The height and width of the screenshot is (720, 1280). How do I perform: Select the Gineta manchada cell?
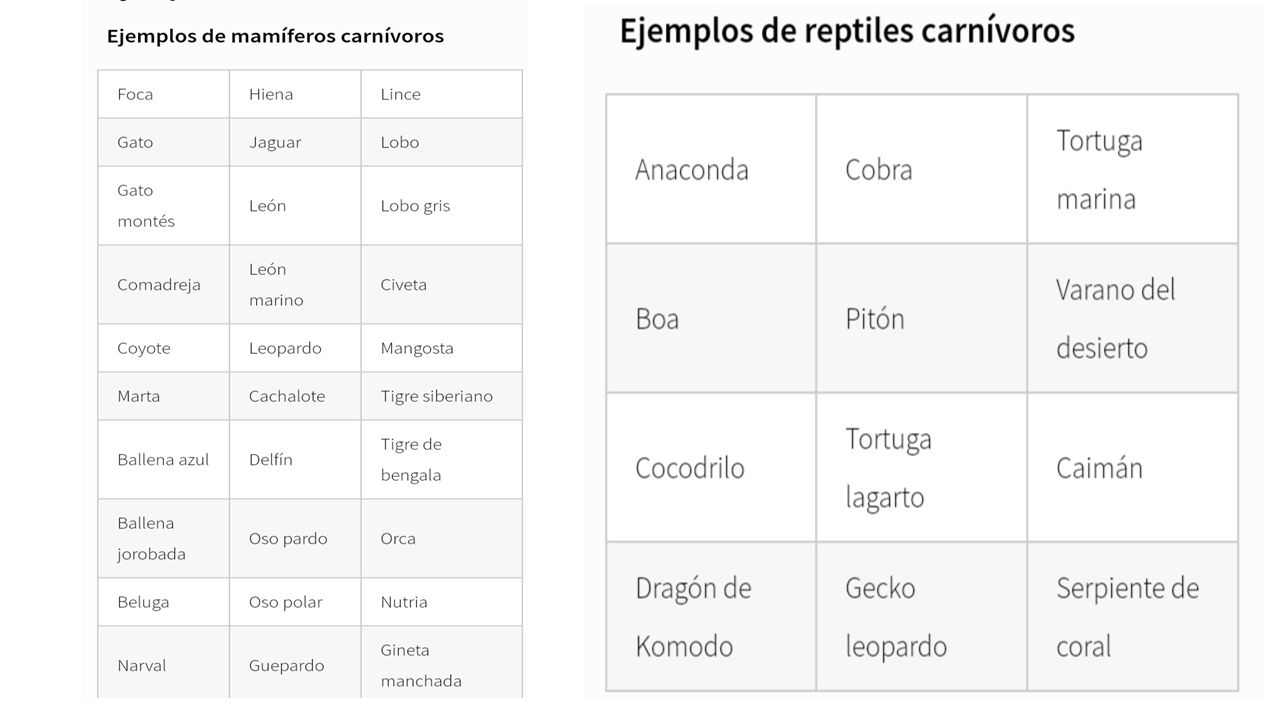click(x=441, y=662)
